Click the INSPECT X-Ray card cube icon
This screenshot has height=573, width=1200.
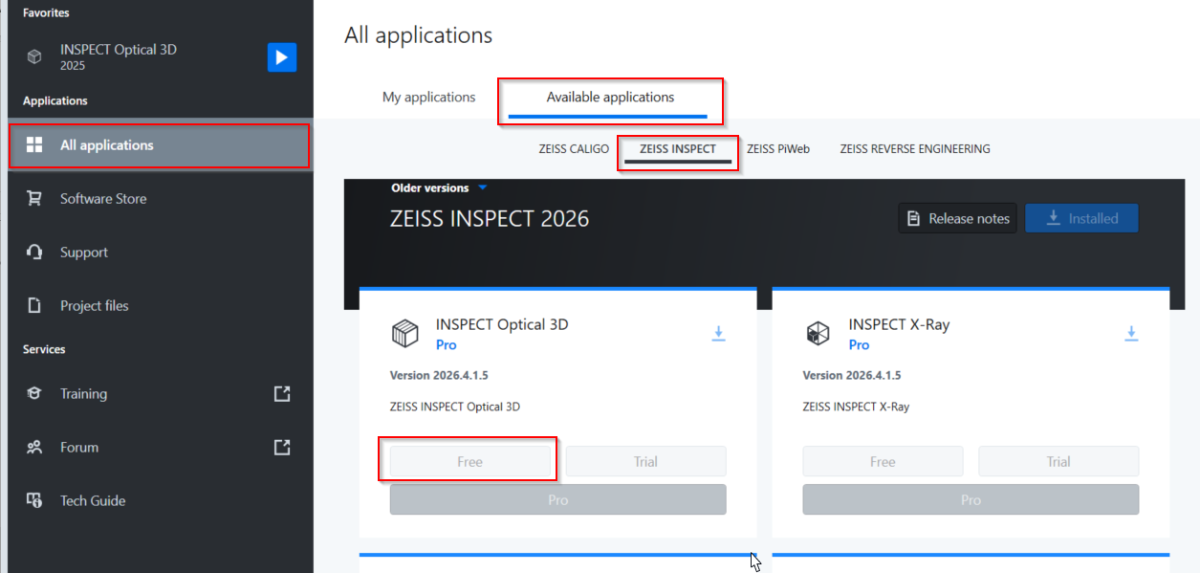pos(817,334)
